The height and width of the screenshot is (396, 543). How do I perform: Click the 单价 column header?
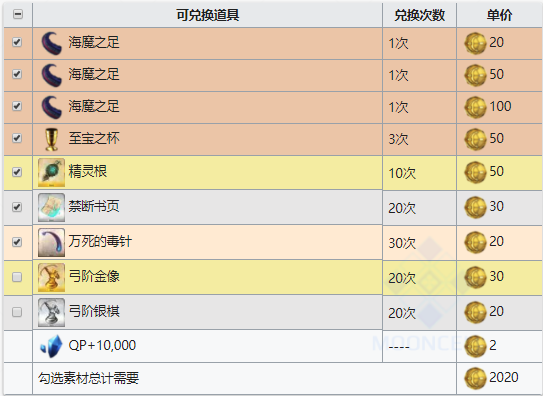coord(499,15)
